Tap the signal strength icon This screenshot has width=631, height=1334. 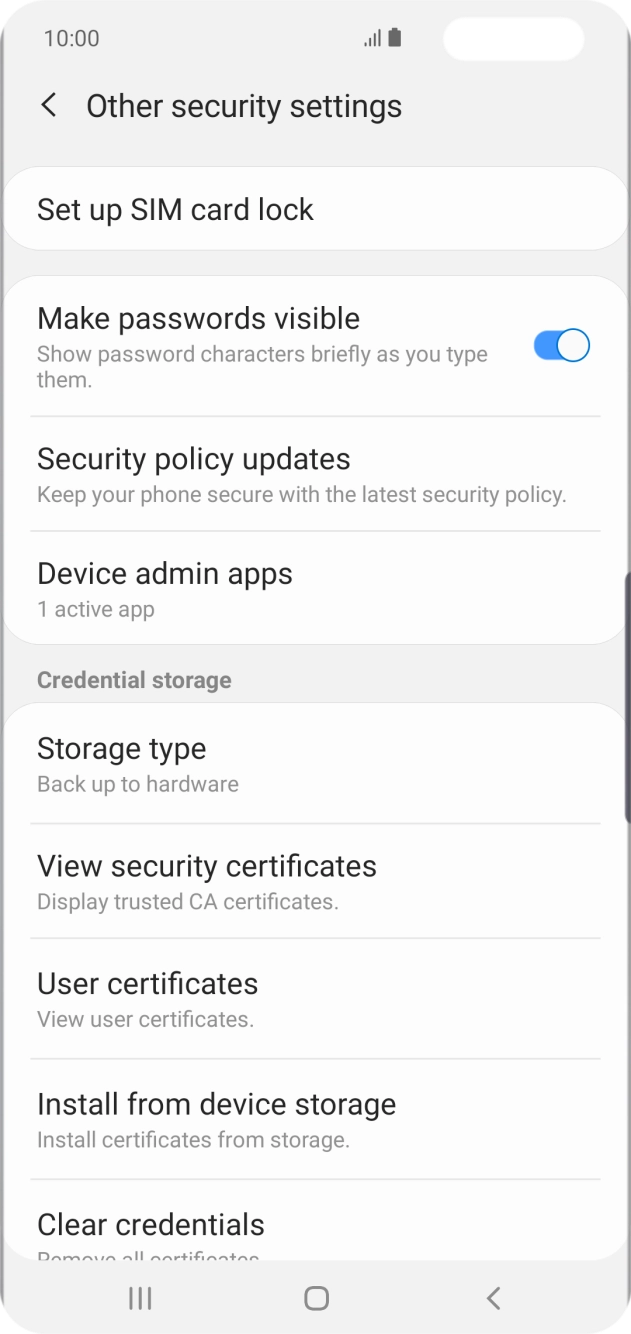370,38
